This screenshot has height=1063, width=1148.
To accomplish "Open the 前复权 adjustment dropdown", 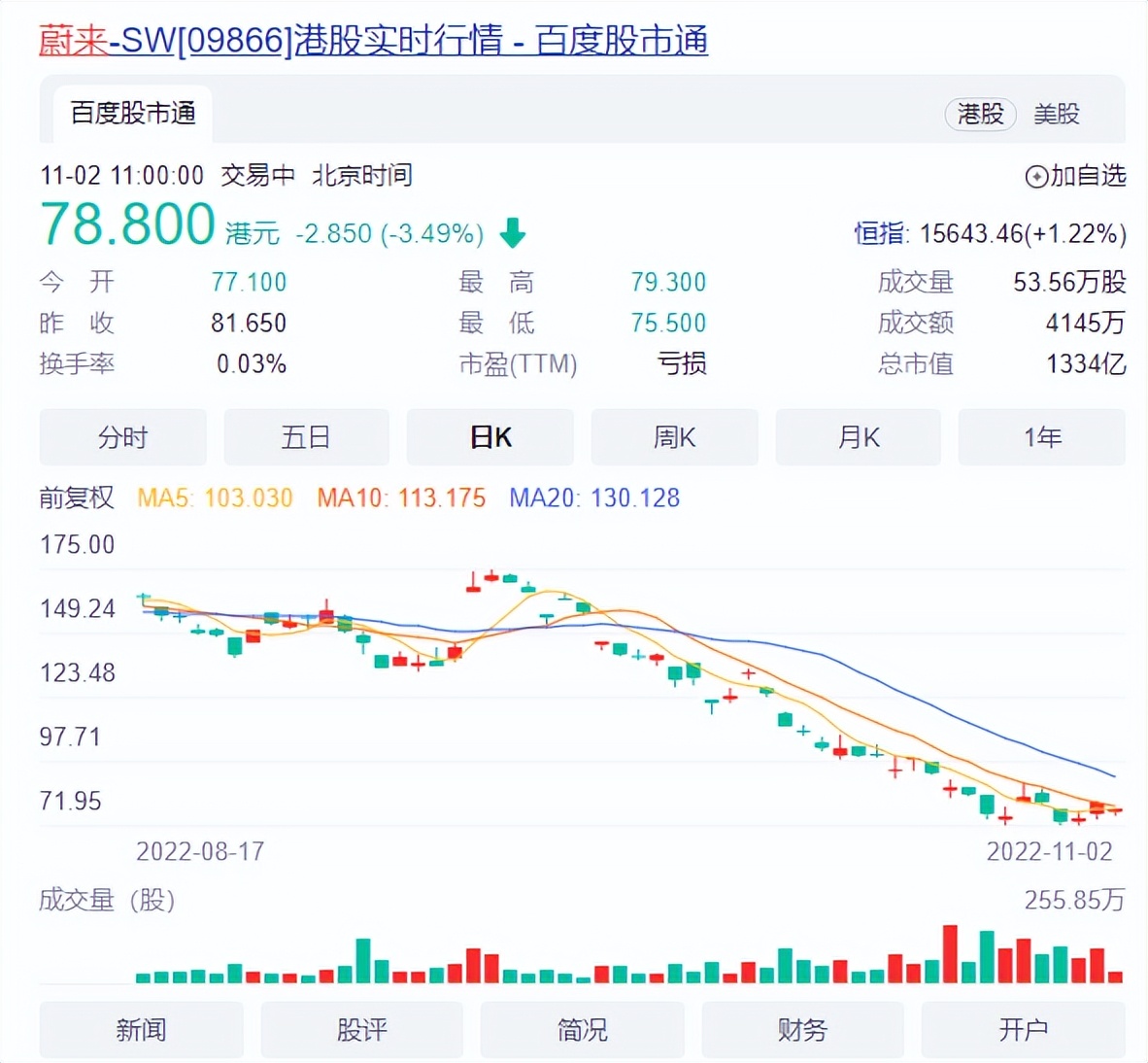I will pyautogui.click(x=76, y=497).
